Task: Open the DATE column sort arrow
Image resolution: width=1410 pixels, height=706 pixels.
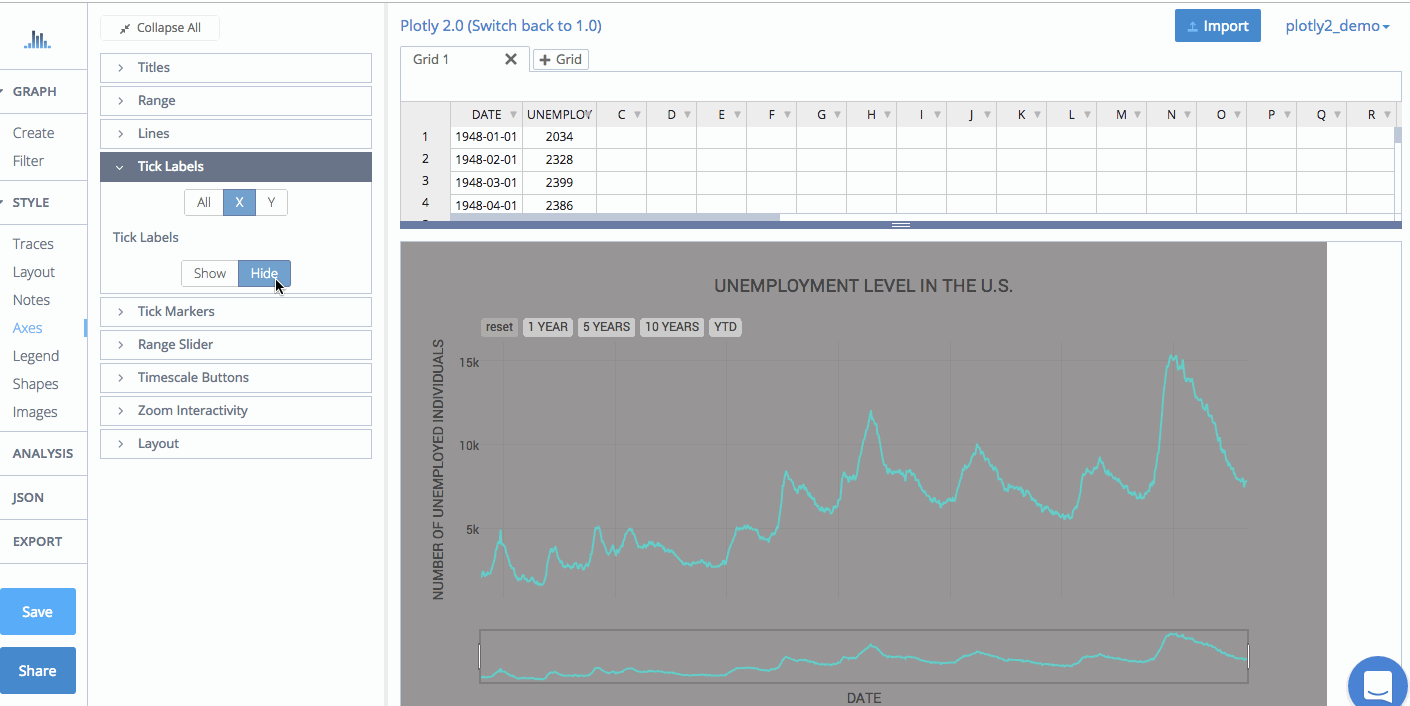Action: tap(513, 115)
